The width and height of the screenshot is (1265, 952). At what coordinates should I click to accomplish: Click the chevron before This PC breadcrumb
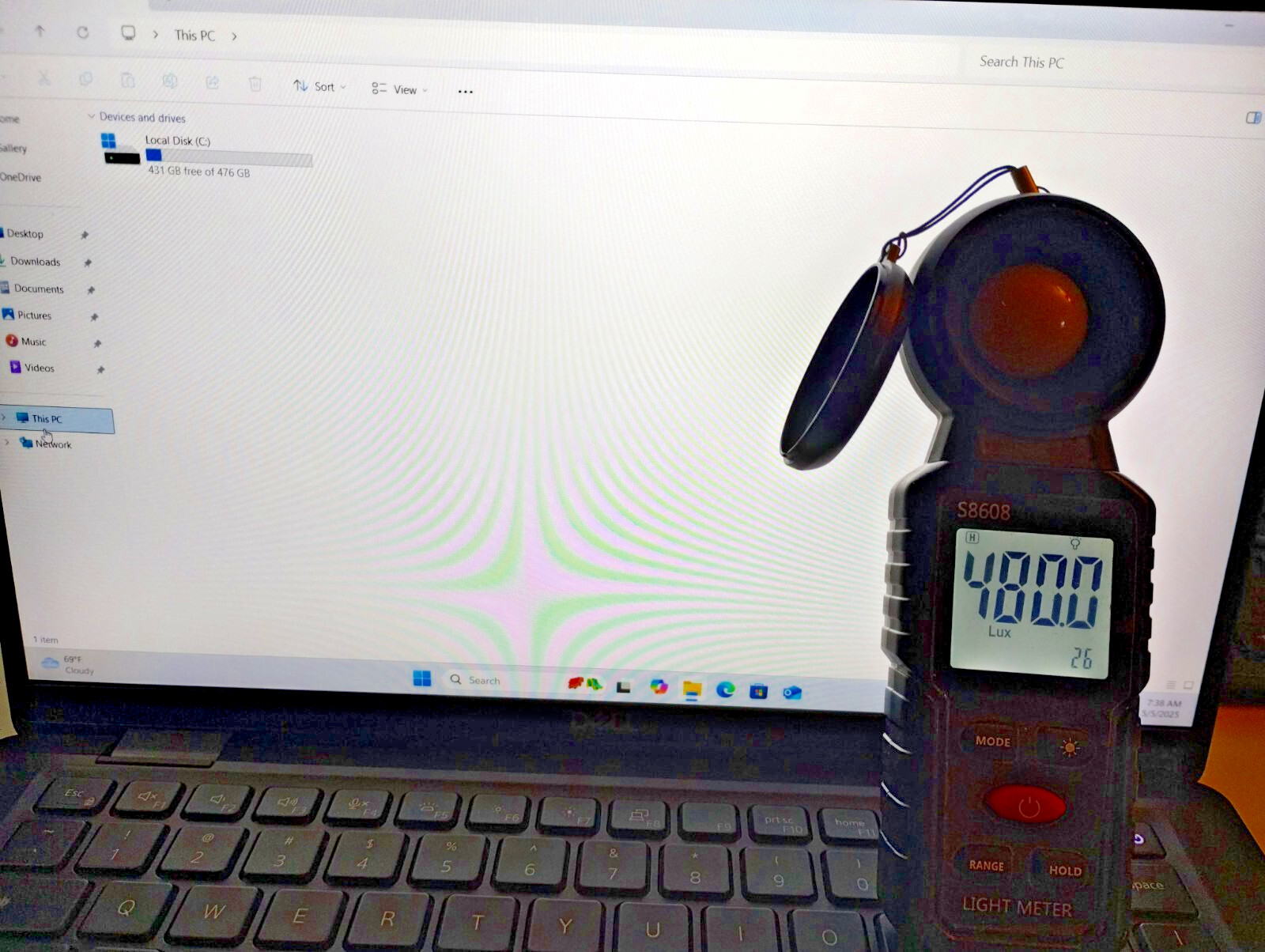(156, 35)
